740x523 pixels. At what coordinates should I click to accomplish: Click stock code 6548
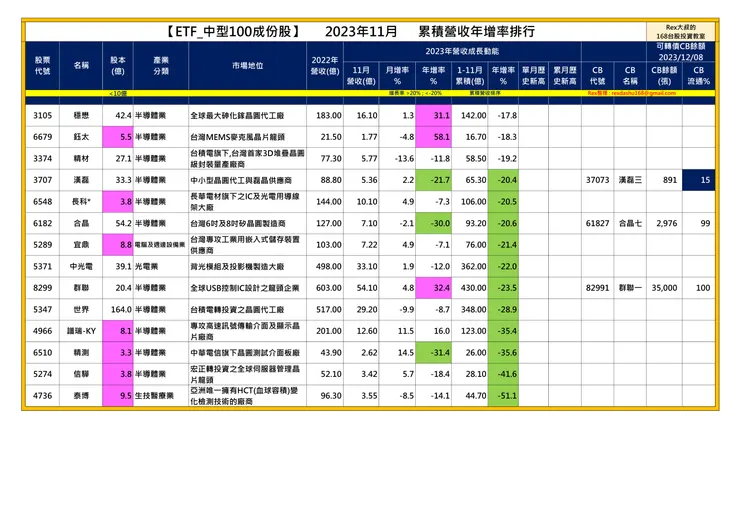tap(42, 202)
